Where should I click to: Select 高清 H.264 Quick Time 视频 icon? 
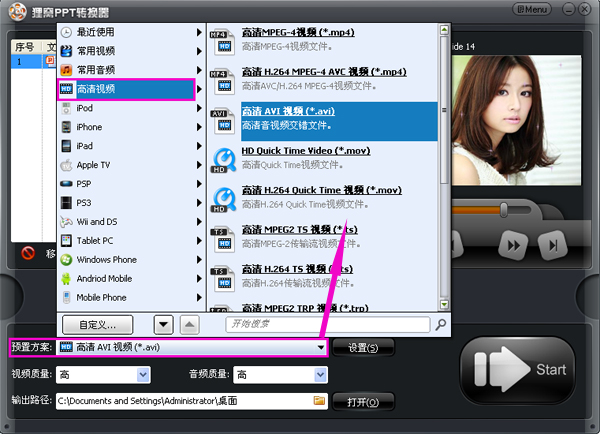click(223, 200)
